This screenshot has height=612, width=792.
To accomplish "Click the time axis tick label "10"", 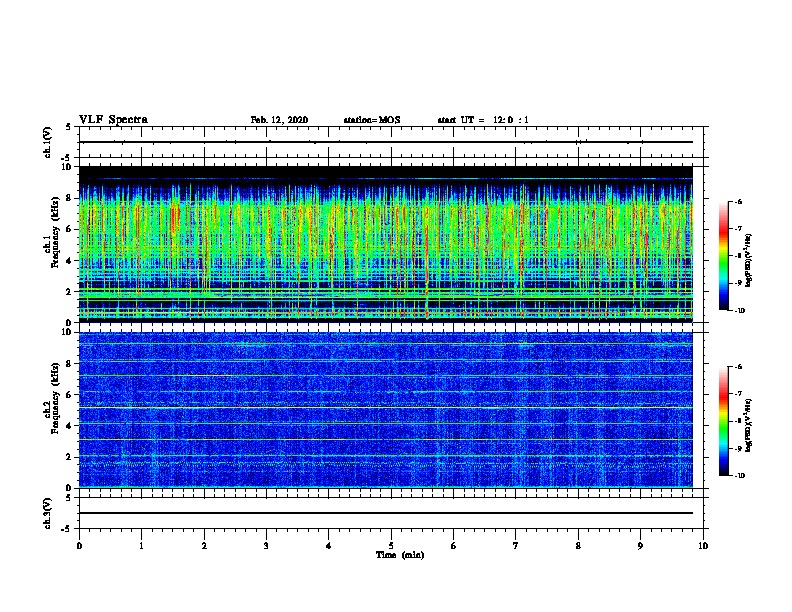I will pos(703,546).
